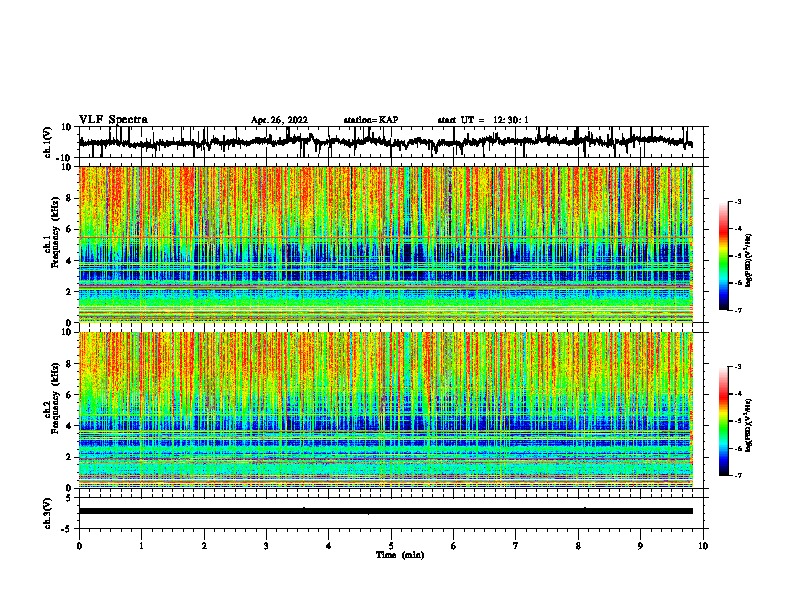Select the date text "Apr. 26, 2022"
Viewport: 792px width, 612px height.
pyautogui.click(x=279, y=120)
